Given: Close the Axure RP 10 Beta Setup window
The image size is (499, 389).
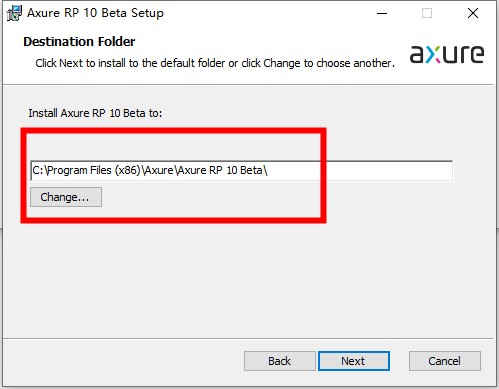Looking at the screenshot, I should point(473,13).
